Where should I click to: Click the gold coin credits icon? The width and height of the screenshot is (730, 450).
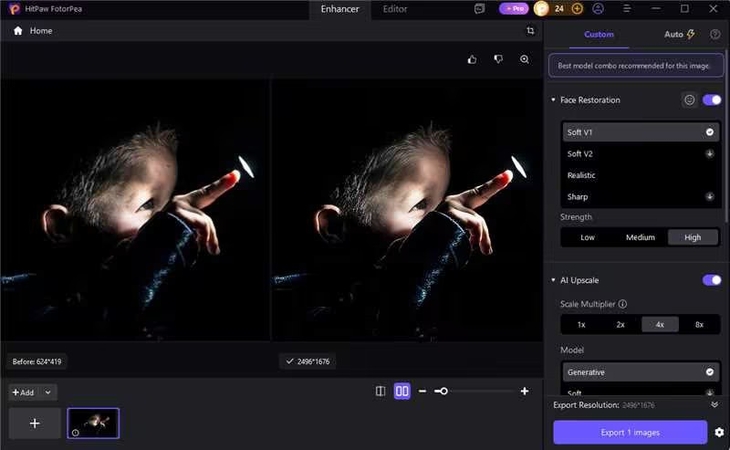[541, 8]
